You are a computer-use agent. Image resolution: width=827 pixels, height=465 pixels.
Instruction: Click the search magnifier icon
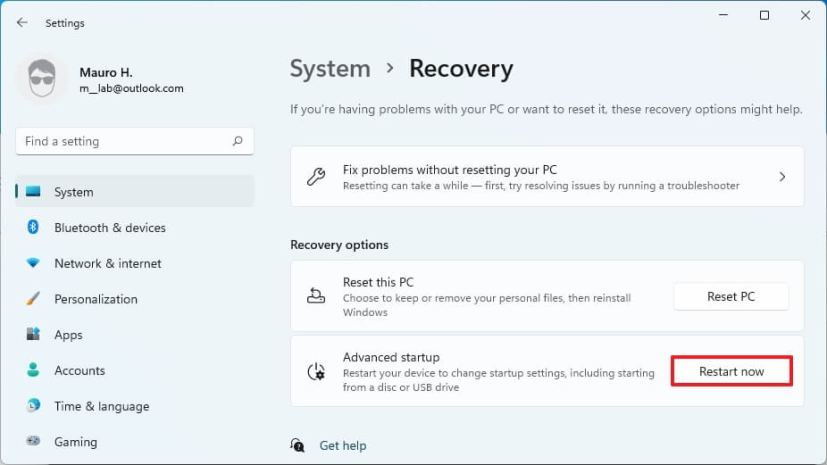pyautogui.click(x=237, y=142)
